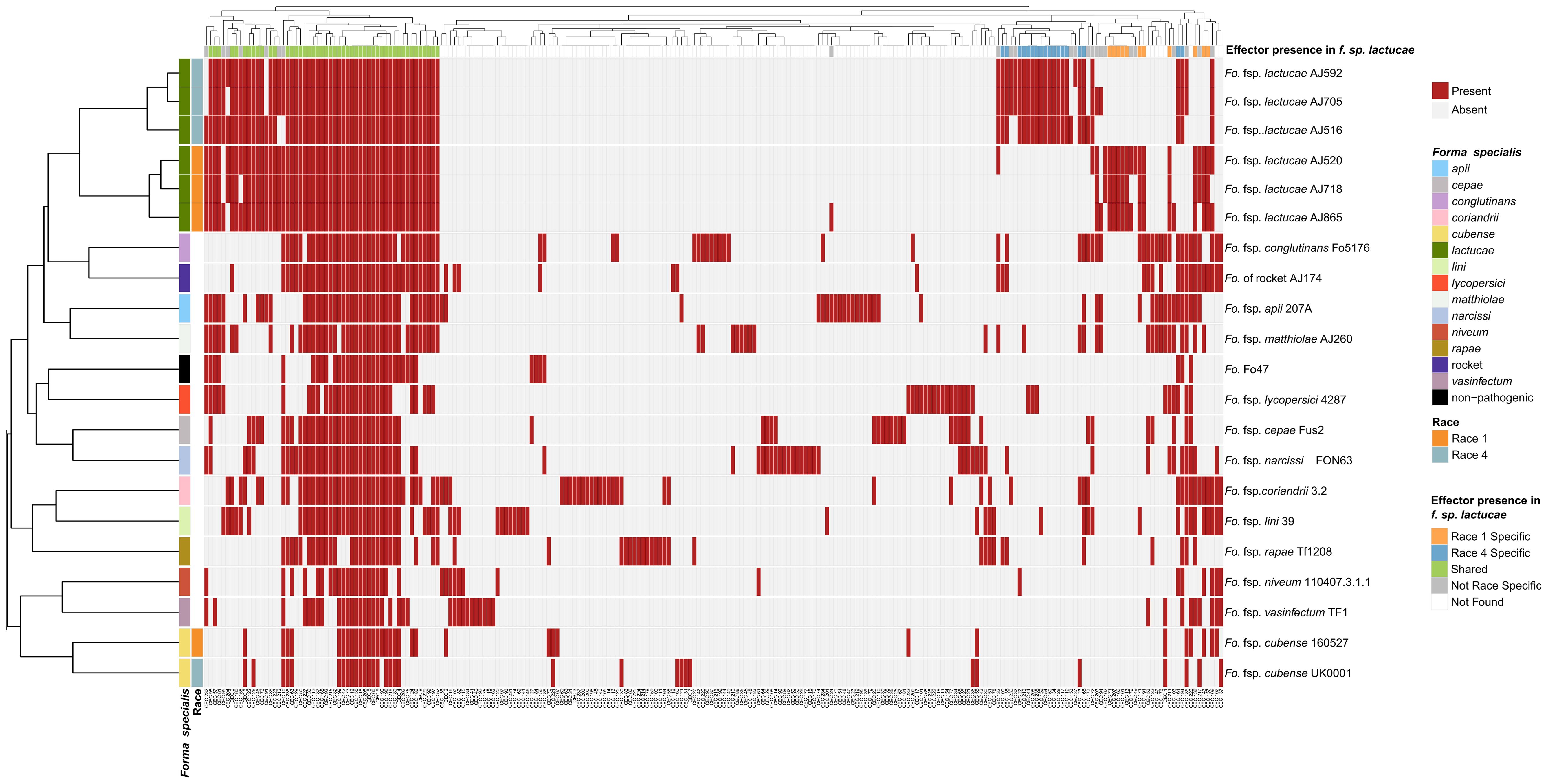The height and width of the screenshot is (784, 1548).
Task: Click the 'Fo. fsp. niveum 110407.3.1.1' row label
Action: (x=1297, y=582)
